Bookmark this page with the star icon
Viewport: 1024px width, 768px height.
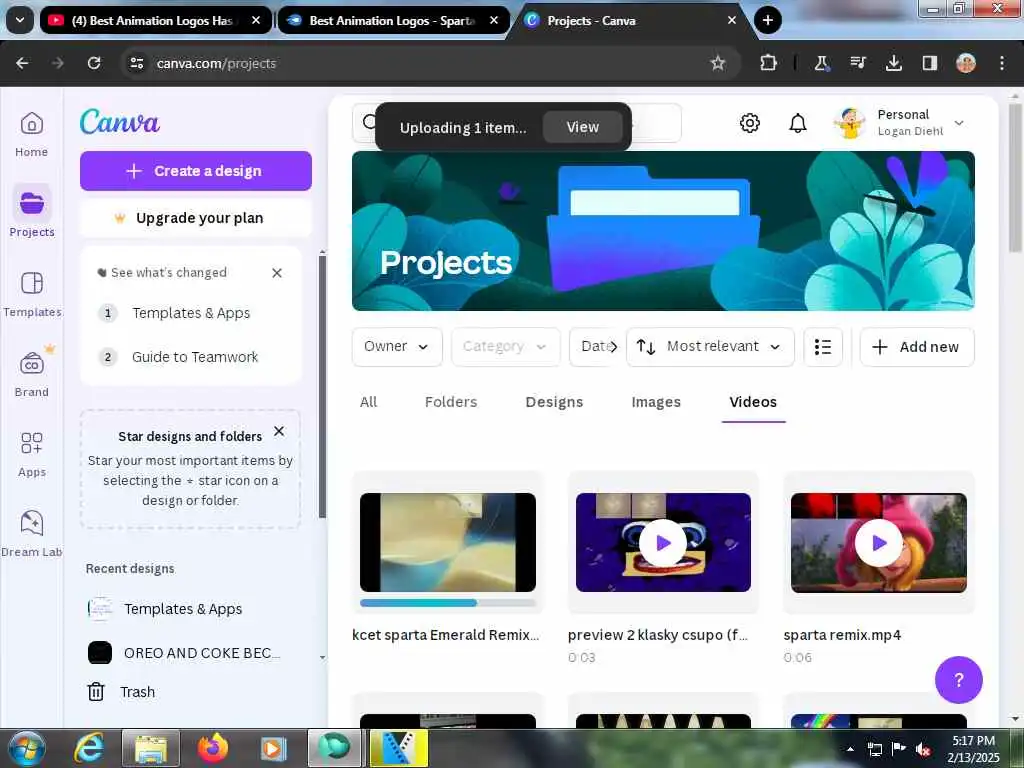coord(718,63)
